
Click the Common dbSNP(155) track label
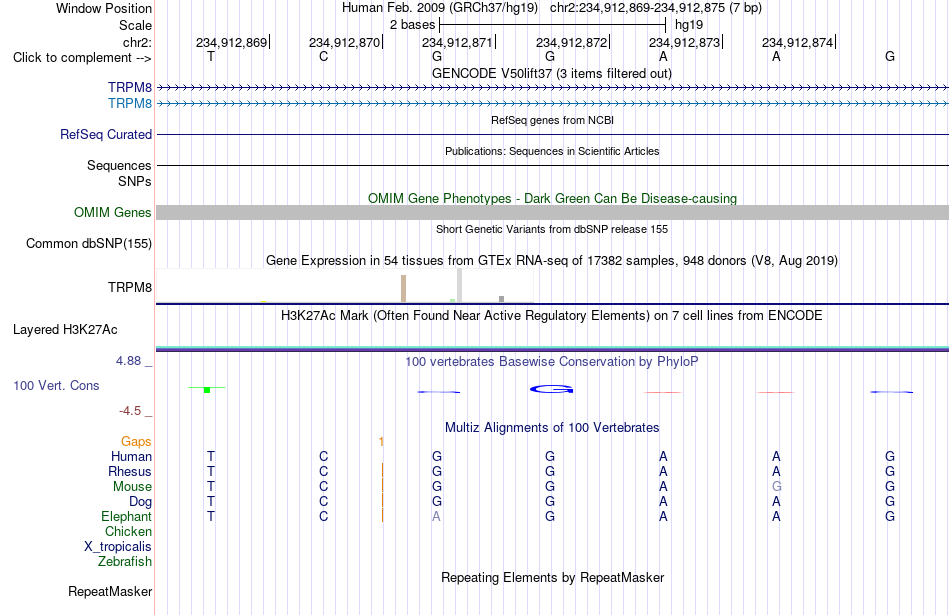click(x=89, y=244)
